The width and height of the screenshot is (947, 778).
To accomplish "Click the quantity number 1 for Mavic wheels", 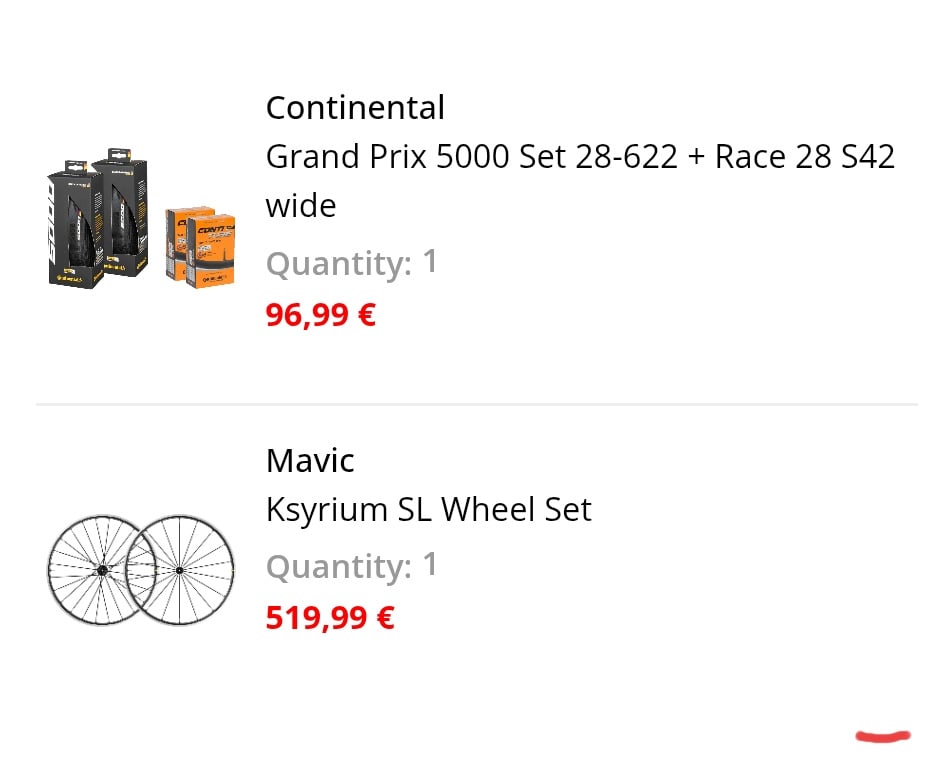I will 429,565.
